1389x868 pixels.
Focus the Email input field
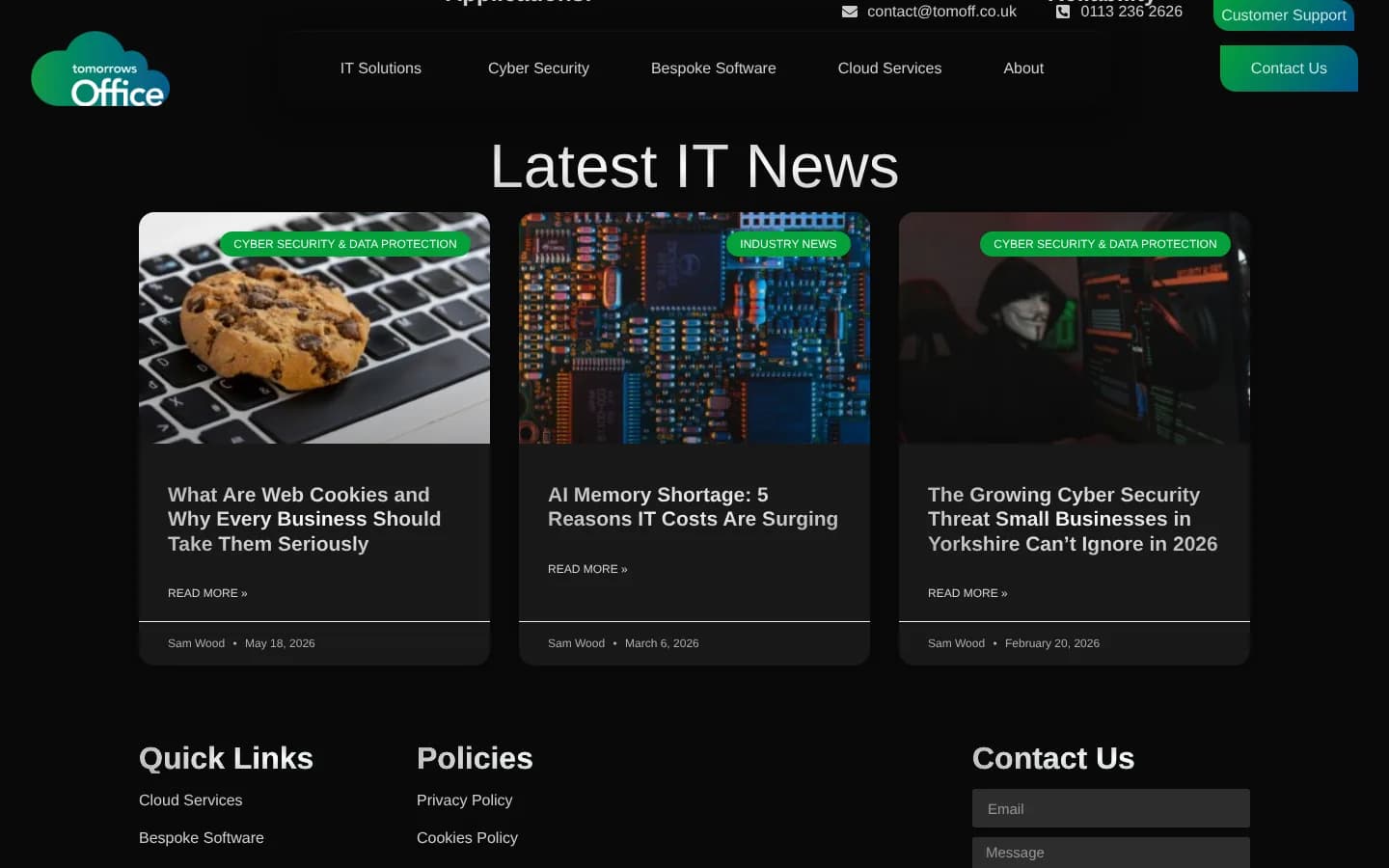(1111, 808)
